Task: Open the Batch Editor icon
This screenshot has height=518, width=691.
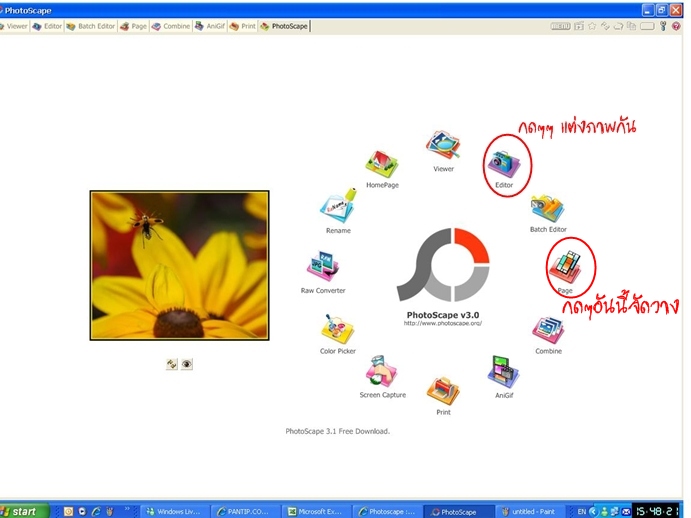Action: (547, 208)
